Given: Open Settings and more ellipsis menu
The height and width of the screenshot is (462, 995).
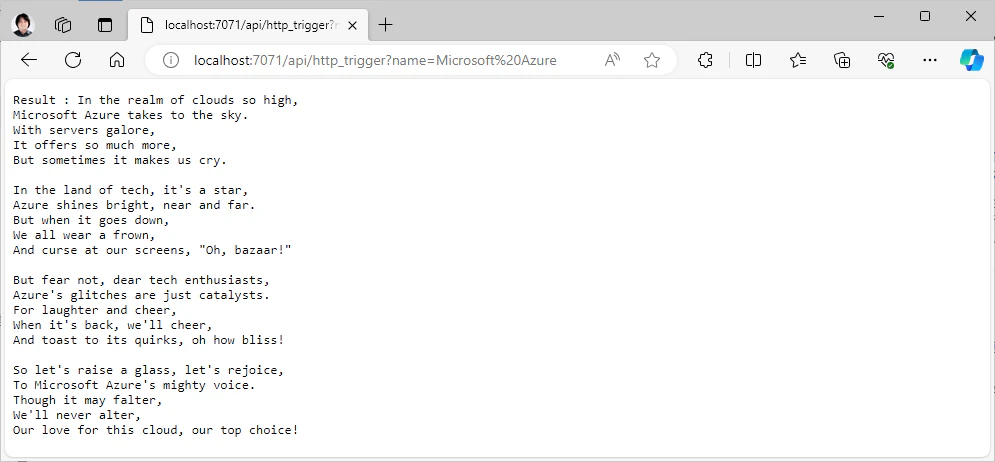Looking at the screenshot, I should [x=930, y=60].
